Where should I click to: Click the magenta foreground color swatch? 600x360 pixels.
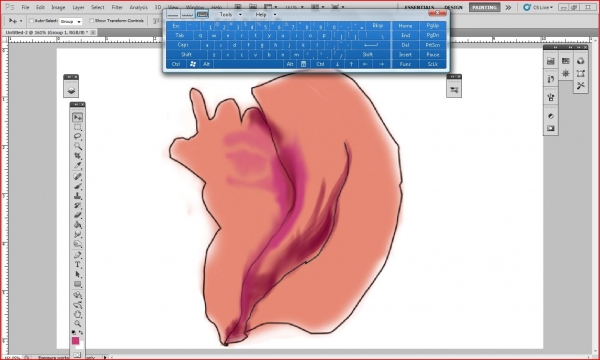(75, 340)
